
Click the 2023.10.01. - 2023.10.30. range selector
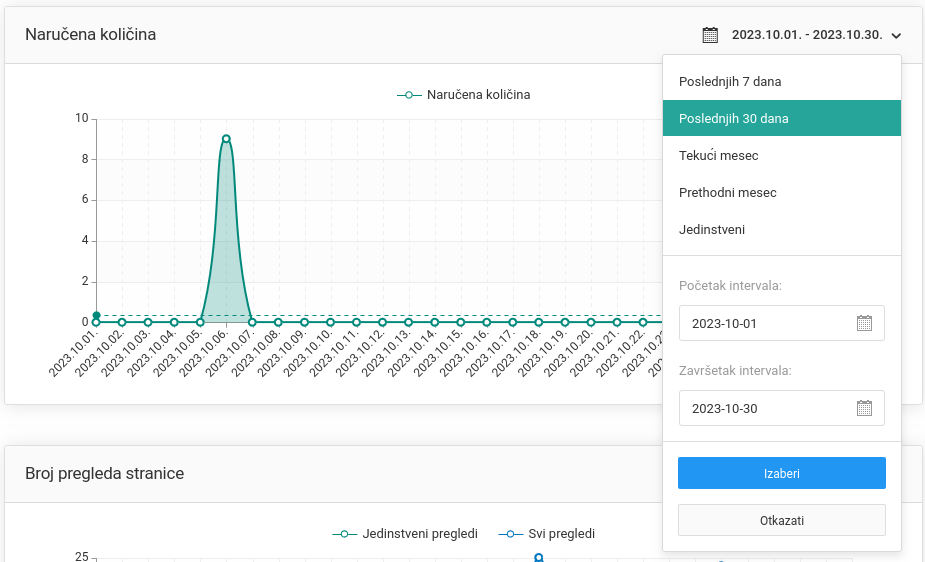click(x=806, y=35)
